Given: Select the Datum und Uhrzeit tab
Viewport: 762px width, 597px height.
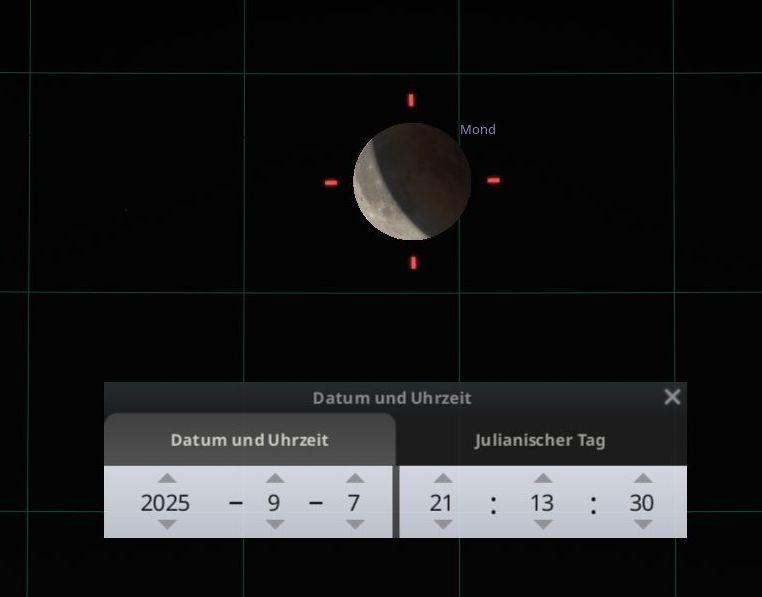Looking at the screenshot, I should coord(249,440).
